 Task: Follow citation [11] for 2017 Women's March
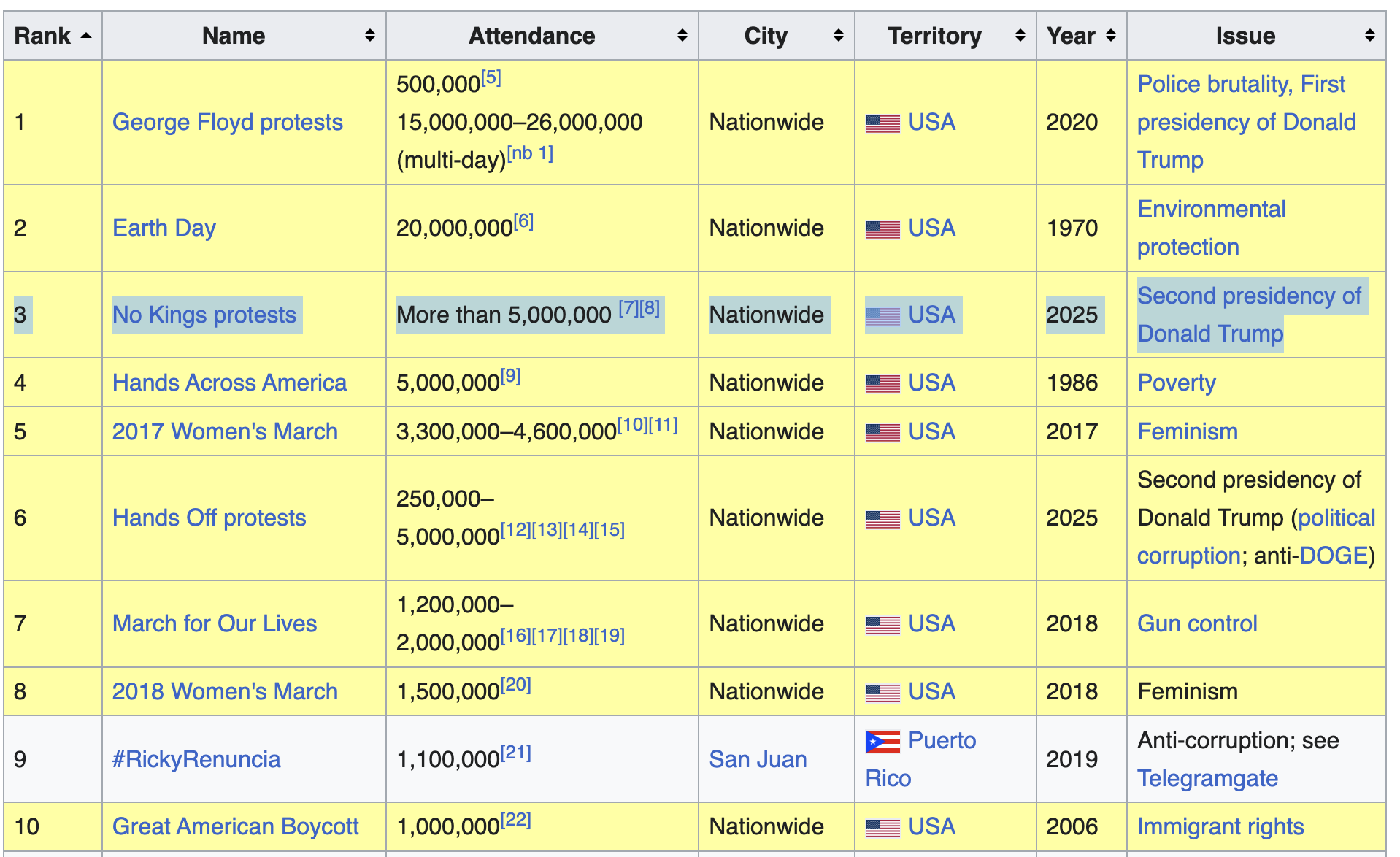(x=664, y=425)
